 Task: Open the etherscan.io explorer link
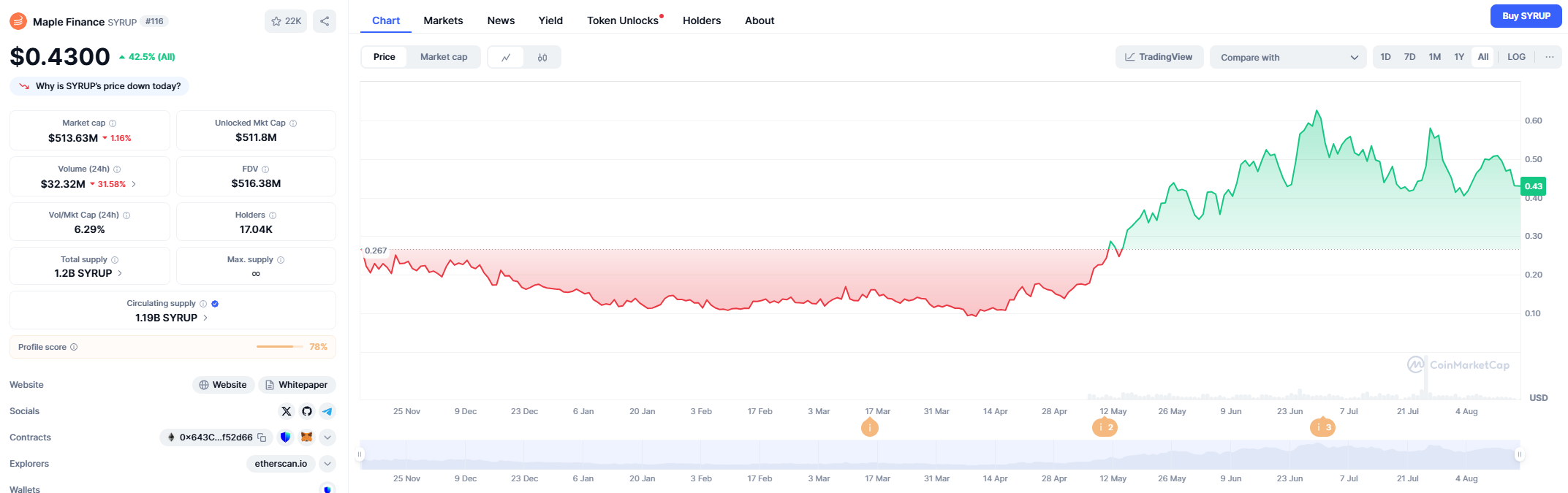point(281,464)
